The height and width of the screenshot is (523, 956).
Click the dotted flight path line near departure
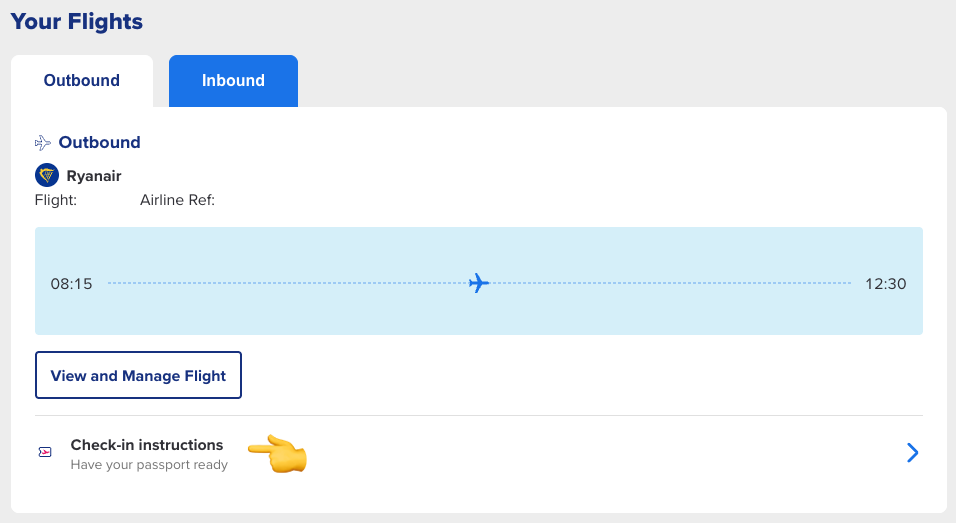(200, 284)
